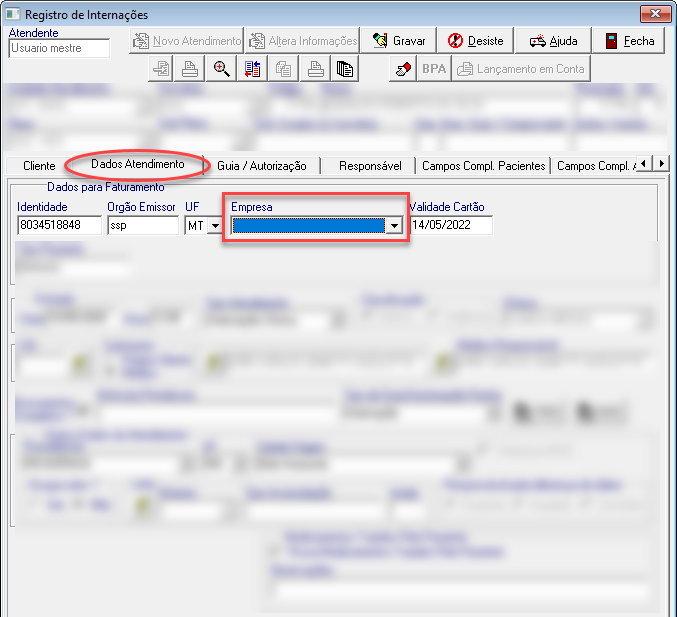The image size is (677, 617).
Task: Click the printer icon beside the stacked pages
Action: coord(315,69)
